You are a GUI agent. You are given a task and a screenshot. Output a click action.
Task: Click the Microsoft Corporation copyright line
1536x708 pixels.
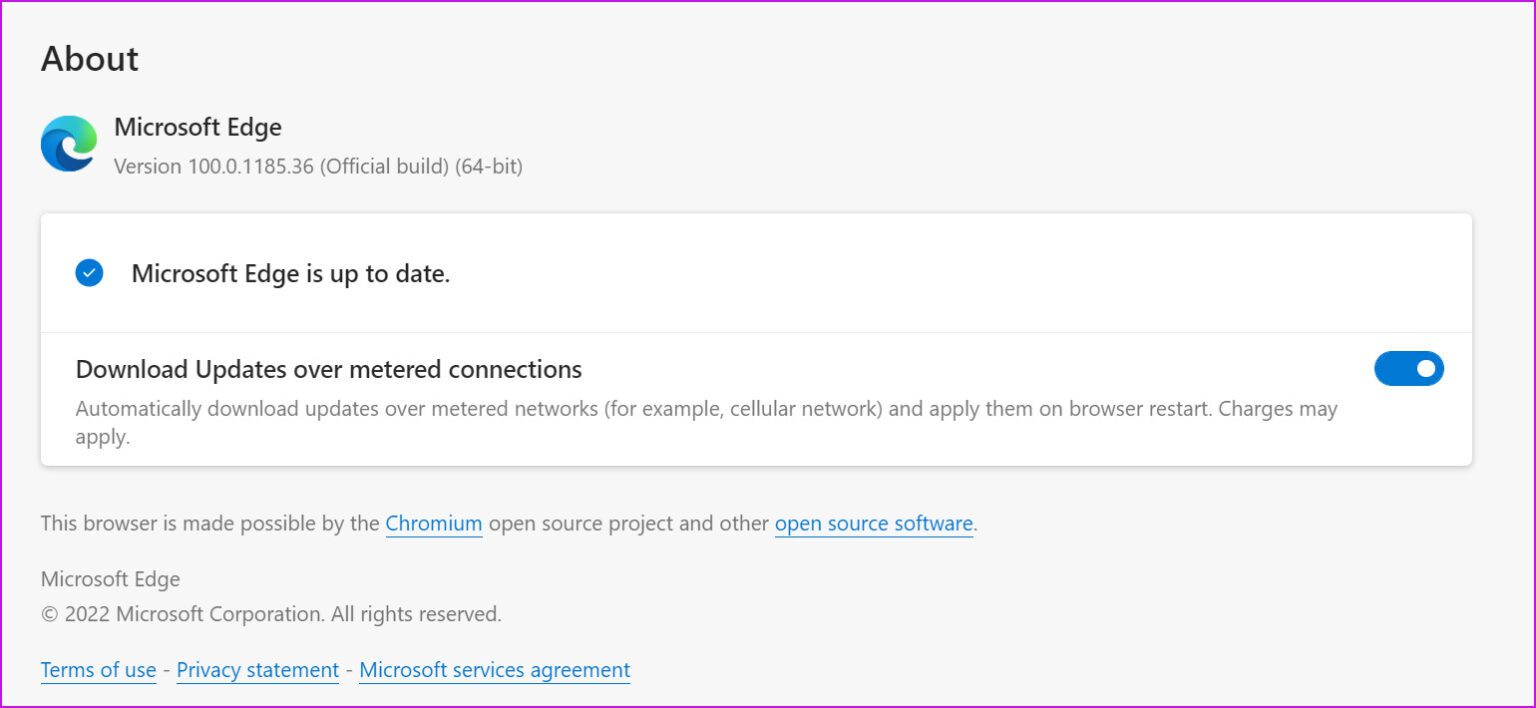point(270,613)
